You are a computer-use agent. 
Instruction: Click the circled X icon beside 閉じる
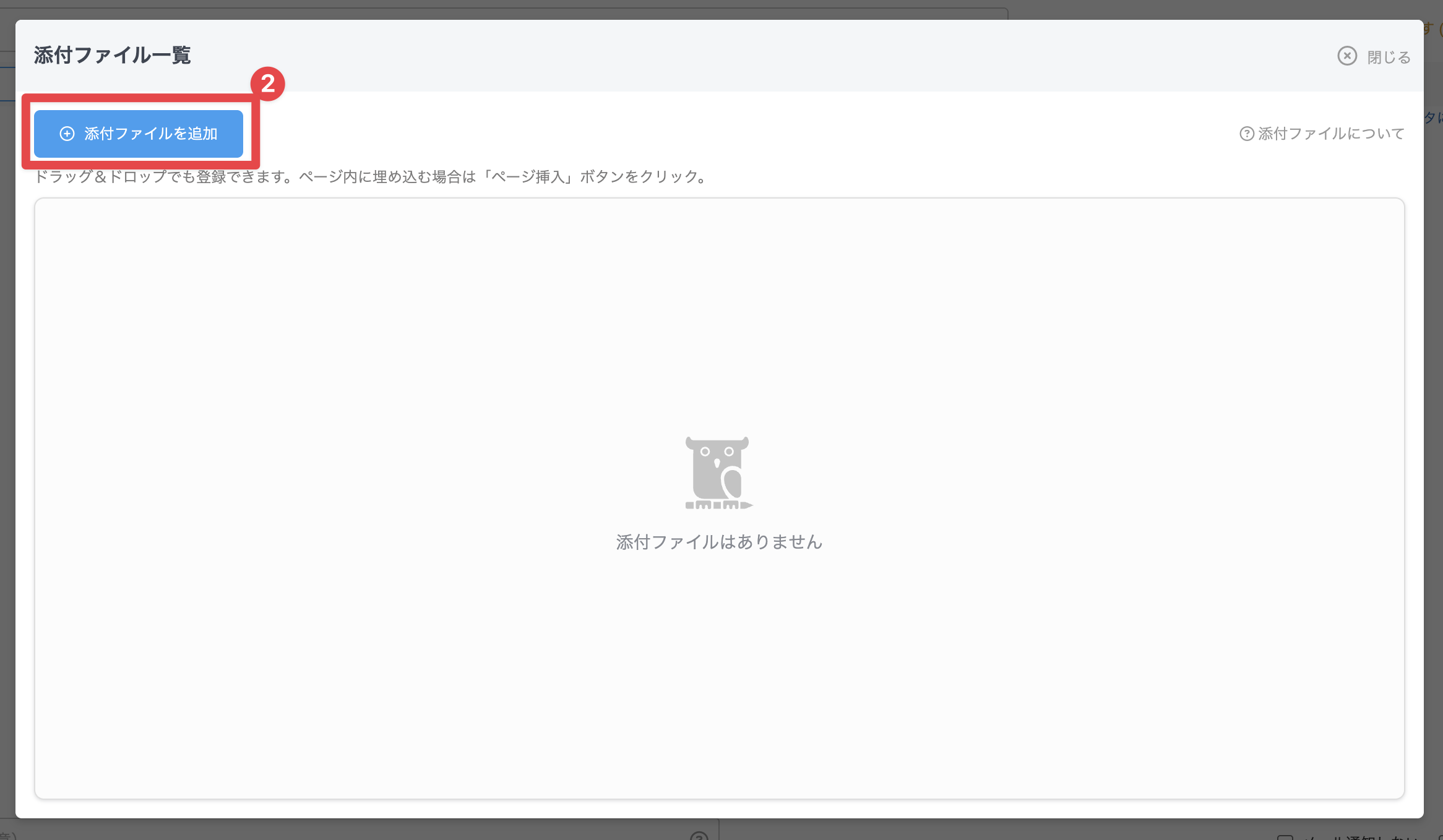[x=1348, y=56]
